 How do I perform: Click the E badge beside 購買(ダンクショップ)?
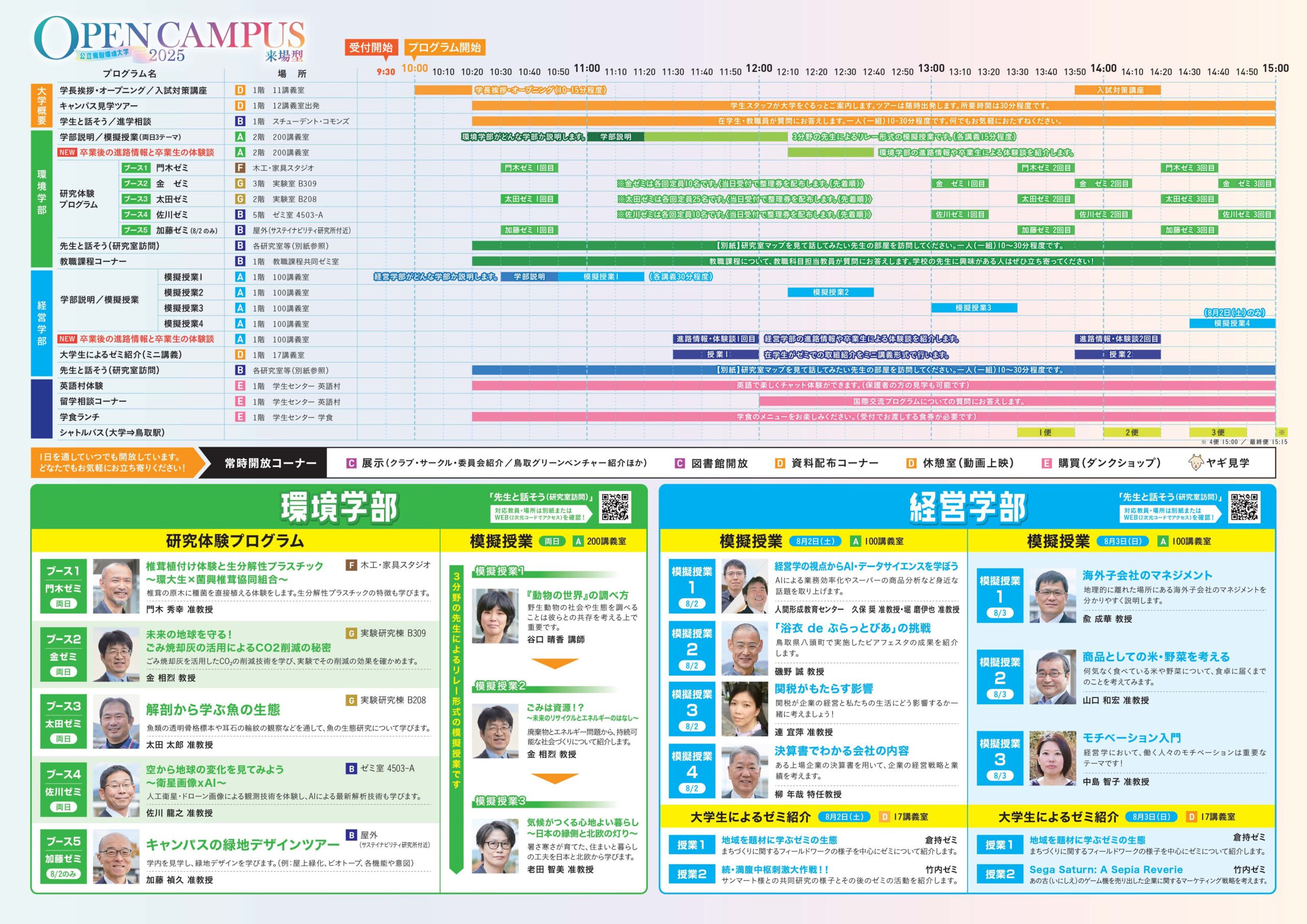click(x=1046, y=464)
